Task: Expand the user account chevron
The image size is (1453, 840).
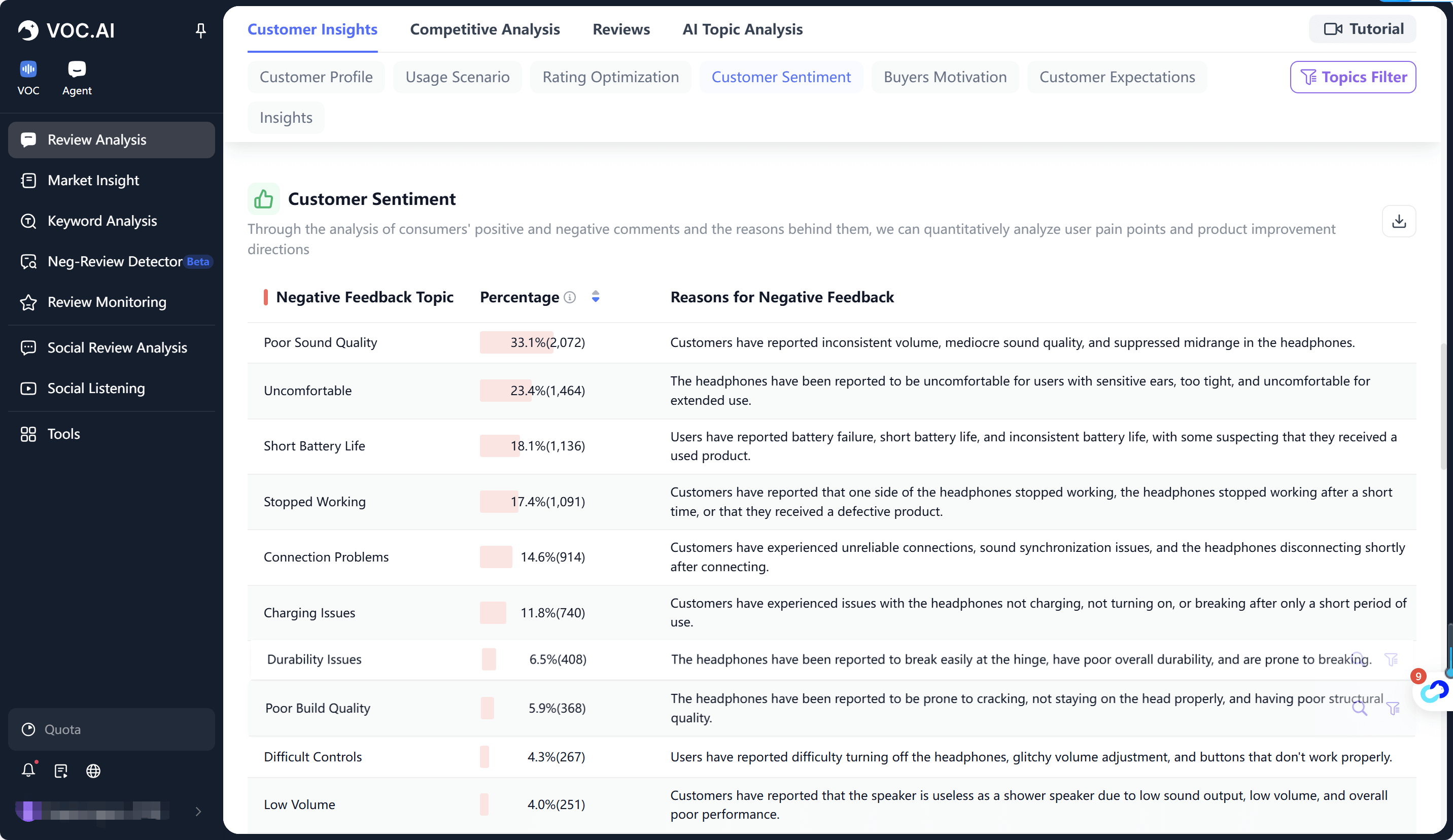Action: pyautogui.click(x=198, y=811)
